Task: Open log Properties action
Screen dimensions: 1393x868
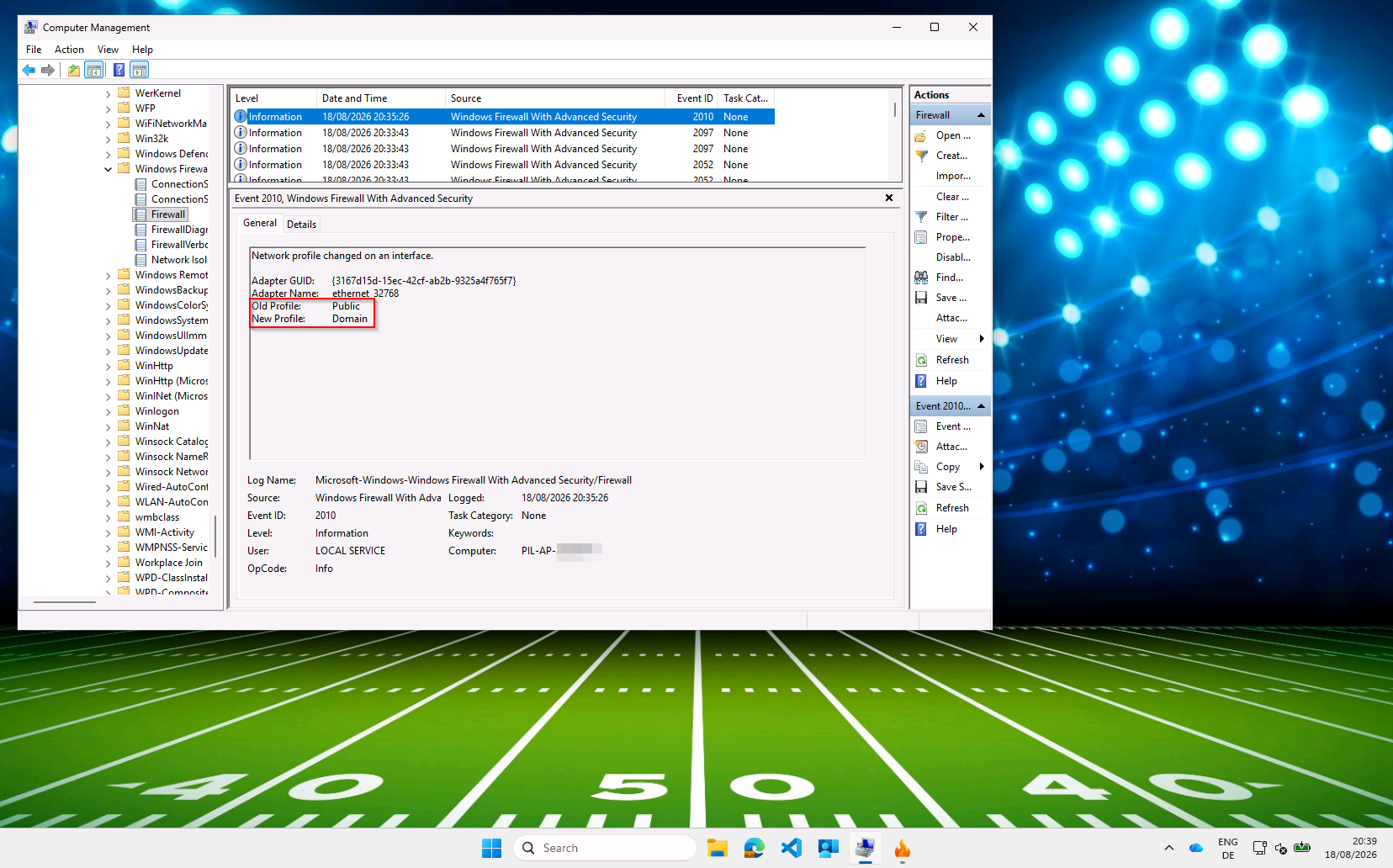Action: [951, 237]
